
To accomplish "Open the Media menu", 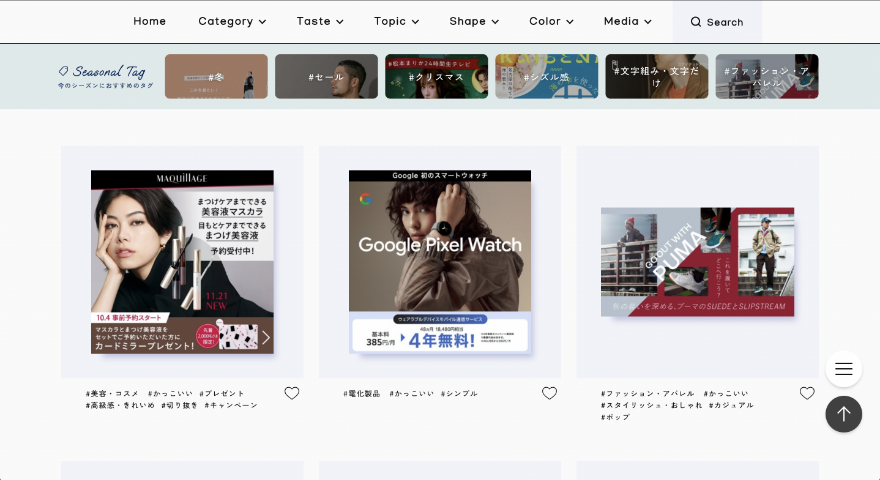I will pyautogui.click(x=627, y=21).
